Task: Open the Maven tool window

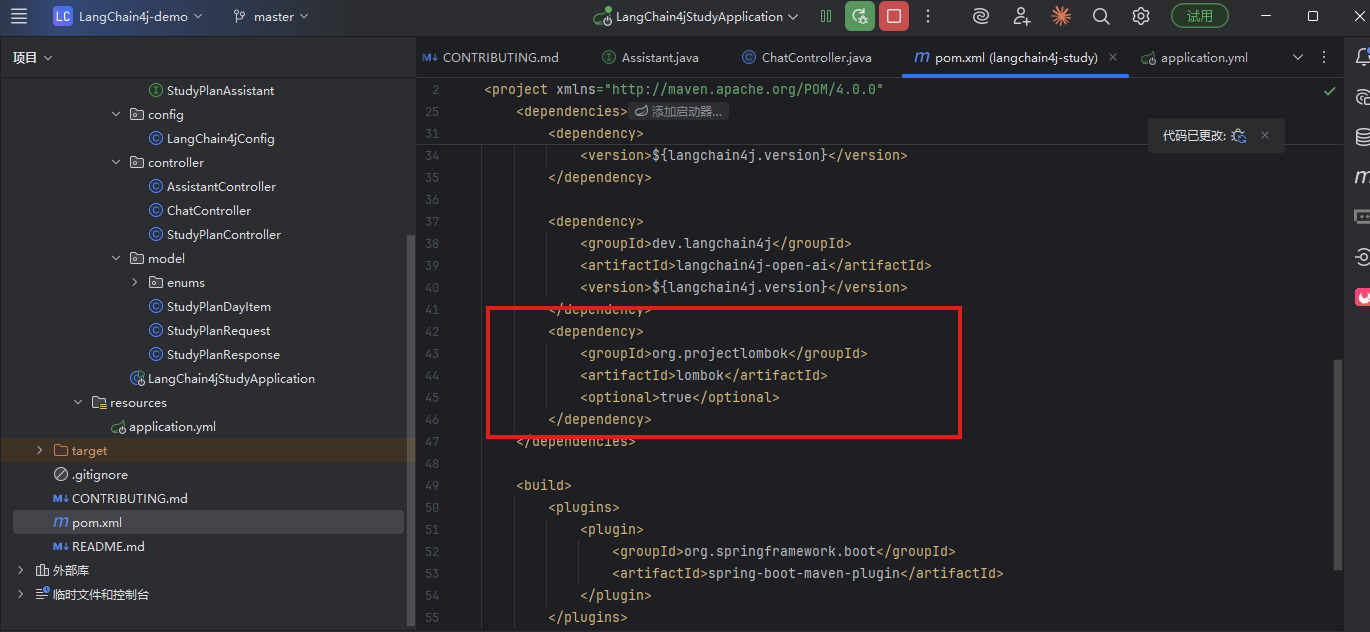Action: (1361, 177)
